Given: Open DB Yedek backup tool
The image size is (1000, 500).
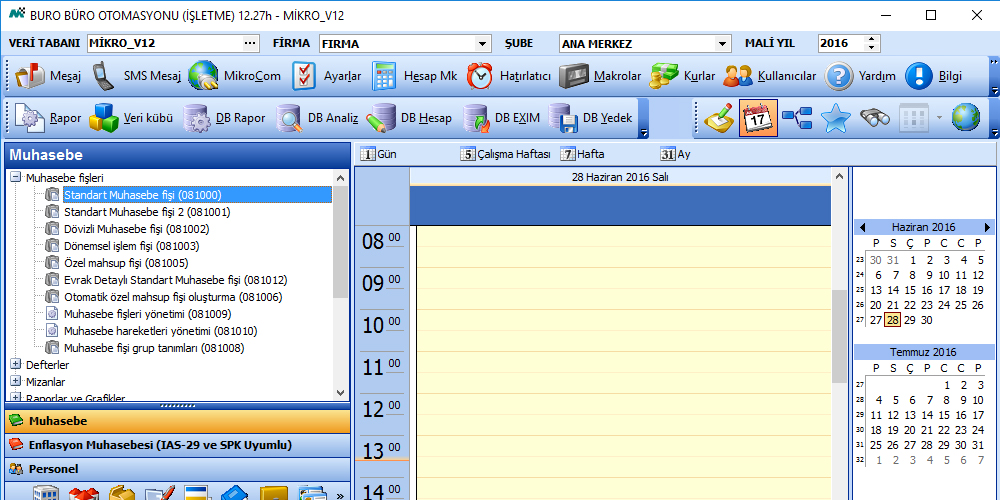Looking at the screenshot, I should pos(591,118).
